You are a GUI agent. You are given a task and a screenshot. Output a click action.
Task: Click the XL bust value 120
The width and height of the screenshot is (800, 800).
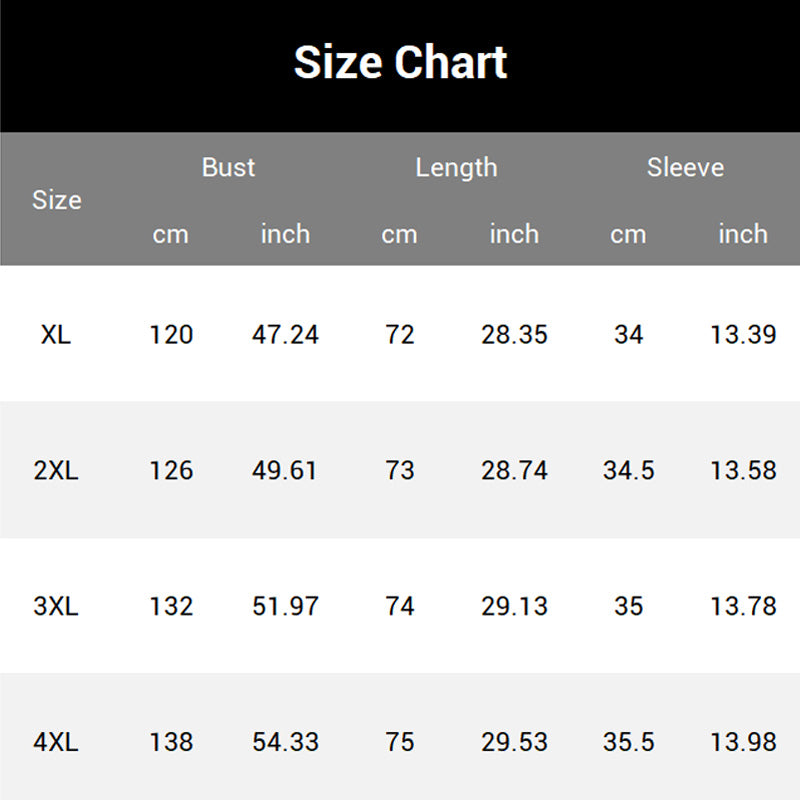171,334
